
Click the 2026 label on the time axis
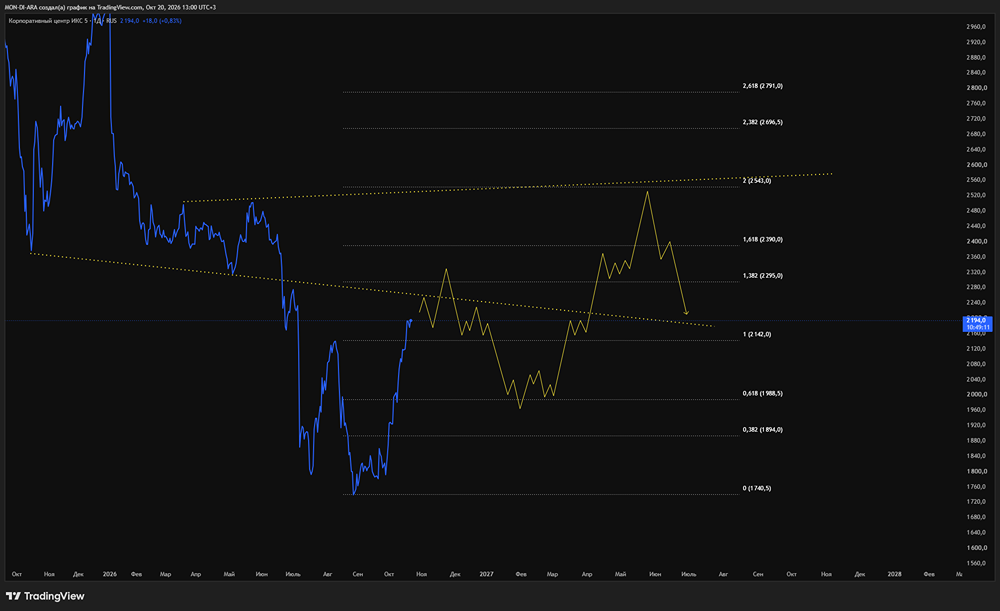[x=110, y=574]
